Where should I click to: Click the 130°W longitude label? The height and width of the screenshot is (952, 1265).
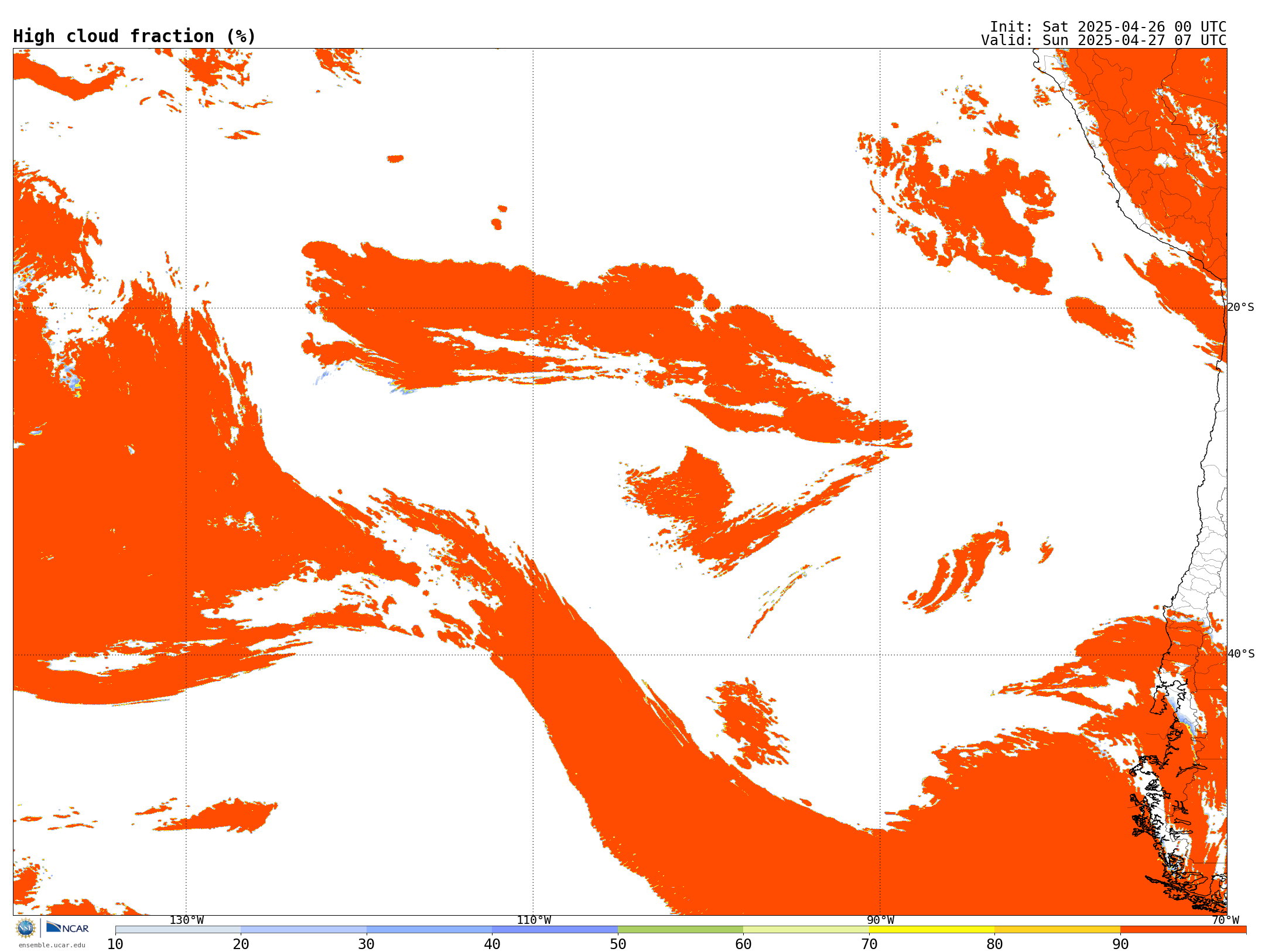point(187,920)
